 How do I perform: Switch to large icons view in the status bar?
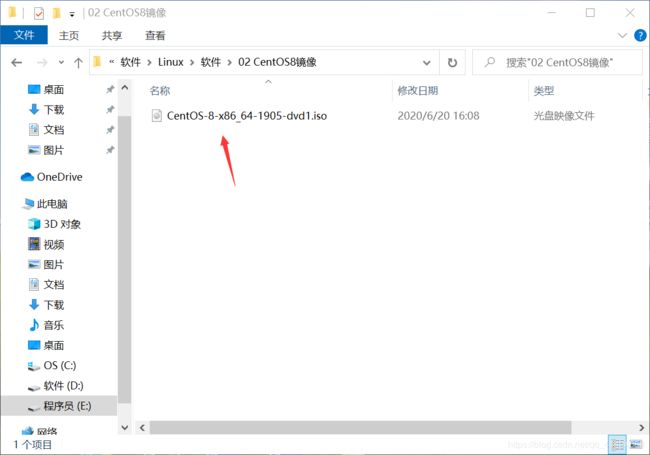coord(635,445)
